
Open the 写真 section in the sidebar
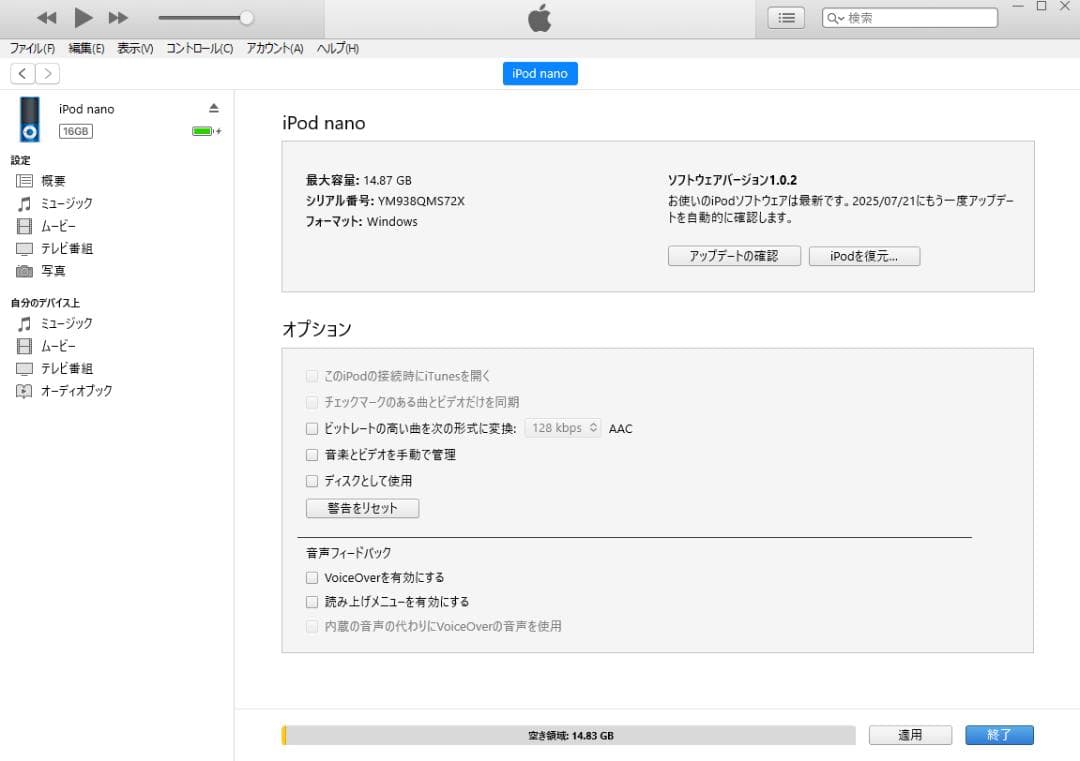coord(23,270)
